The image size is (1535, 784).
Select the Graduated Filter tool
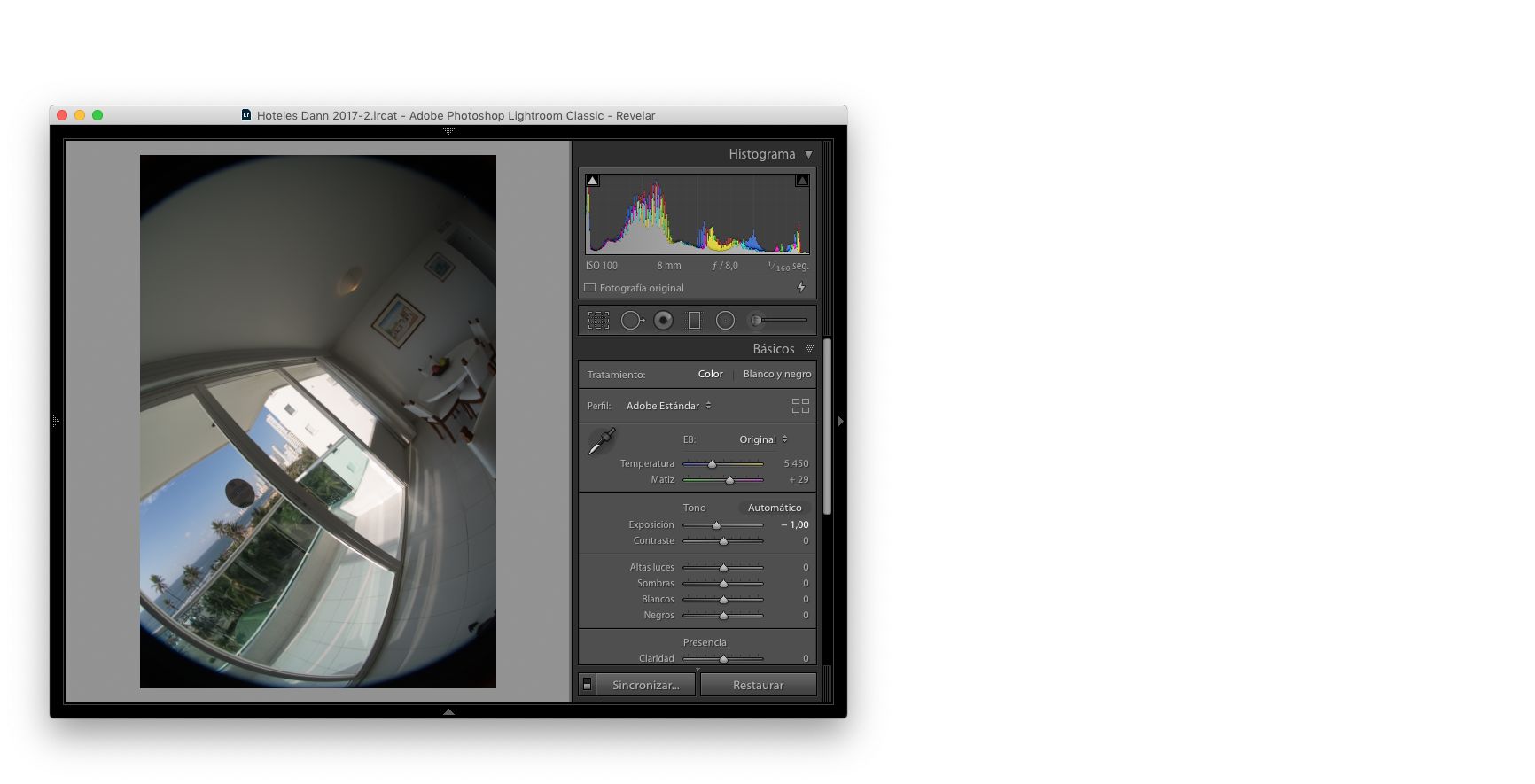(x=694, y=321)
